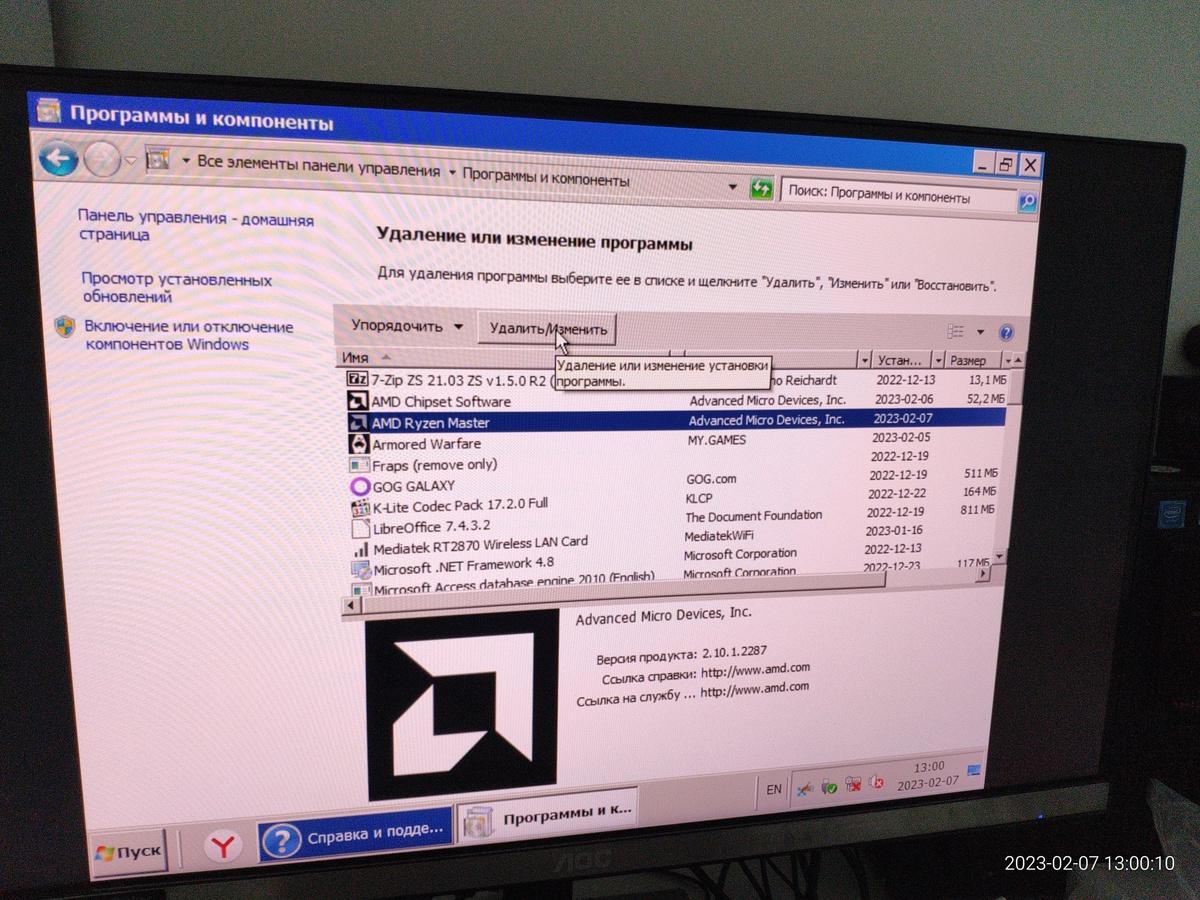Click the horizontal scrollbar left arrow
Screen dimensions: 1200x900
(x=350, y=605)
